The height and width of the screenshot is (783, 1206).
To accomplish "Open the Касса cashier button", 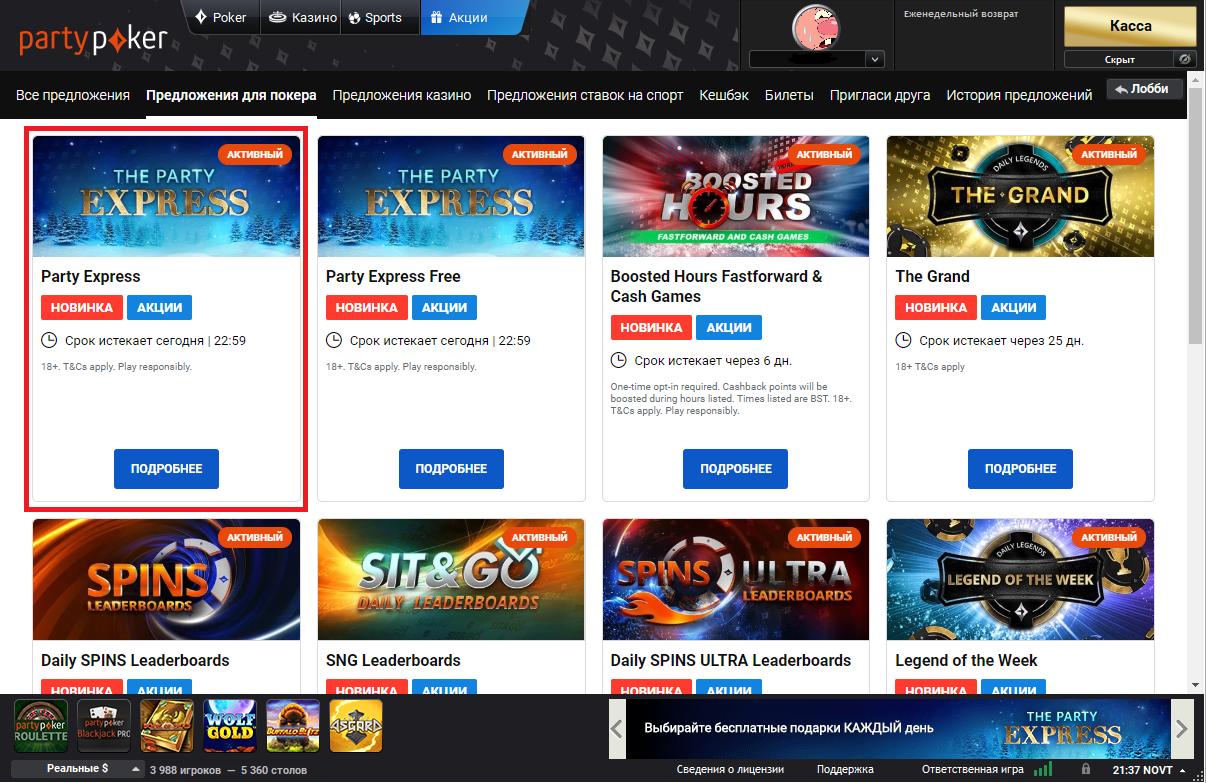I will click(x=1130, y=26).
